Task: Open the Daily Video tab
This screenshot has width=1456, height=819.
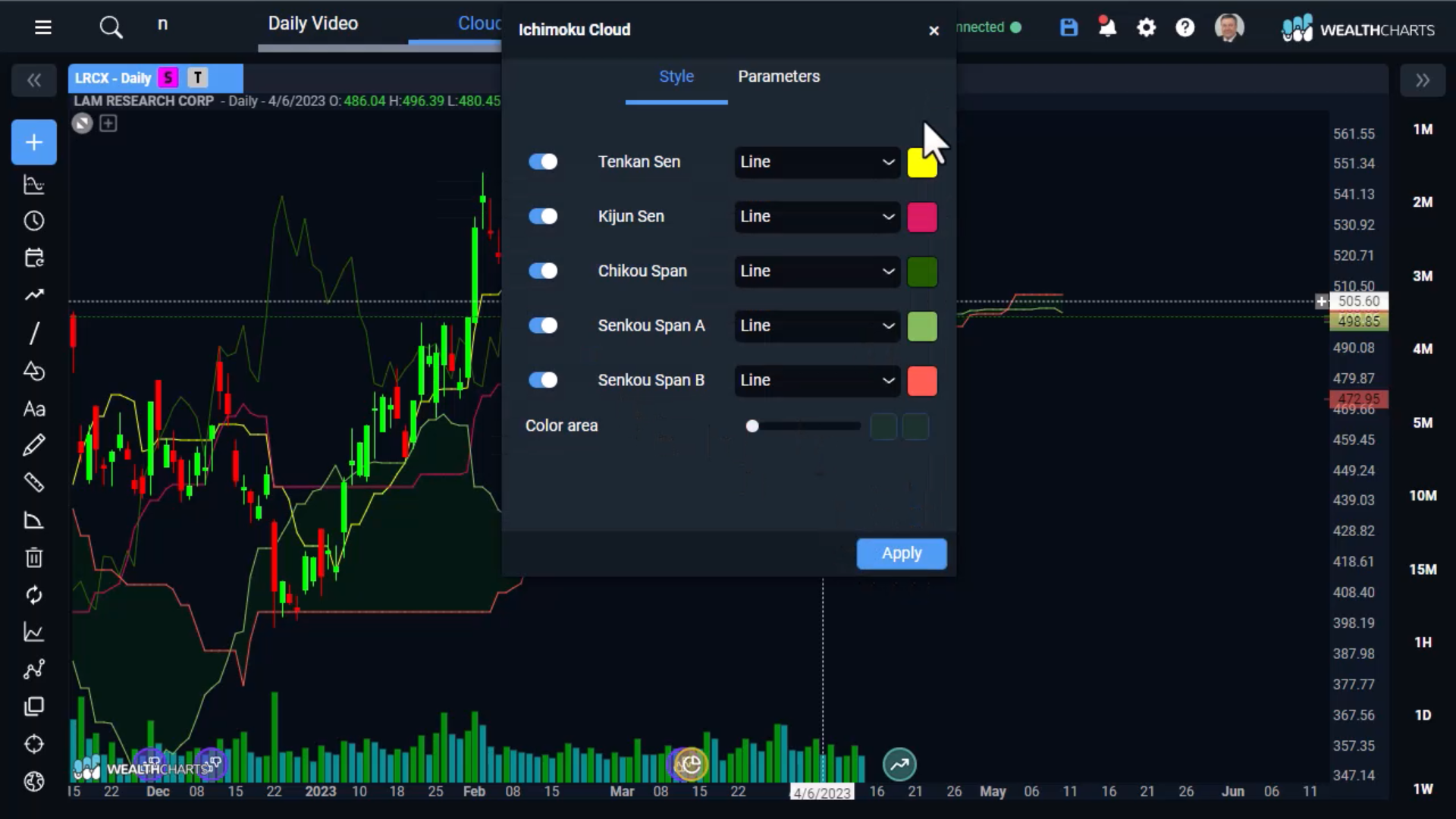Action: pyautogui.click(x=313, y=24)
